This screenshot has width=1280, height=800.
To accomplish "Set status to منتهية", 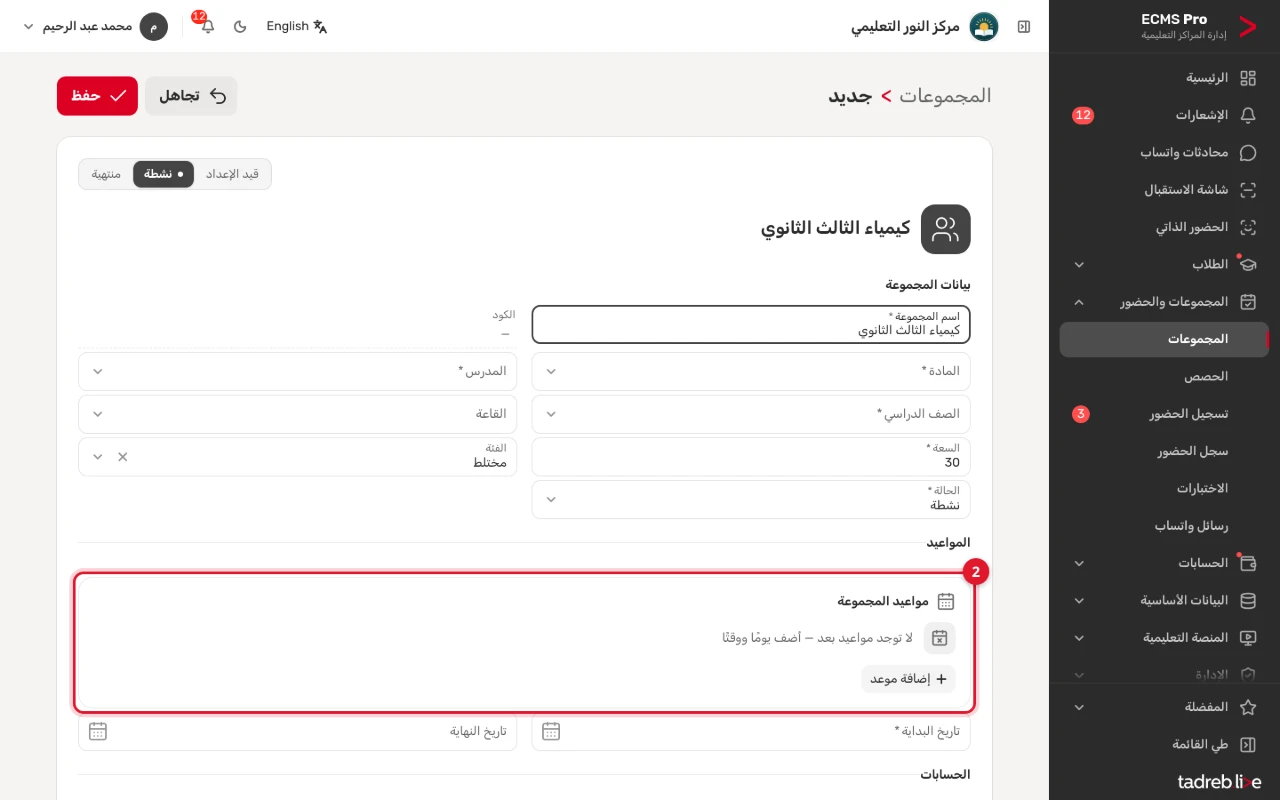I will tap(106, 174).
